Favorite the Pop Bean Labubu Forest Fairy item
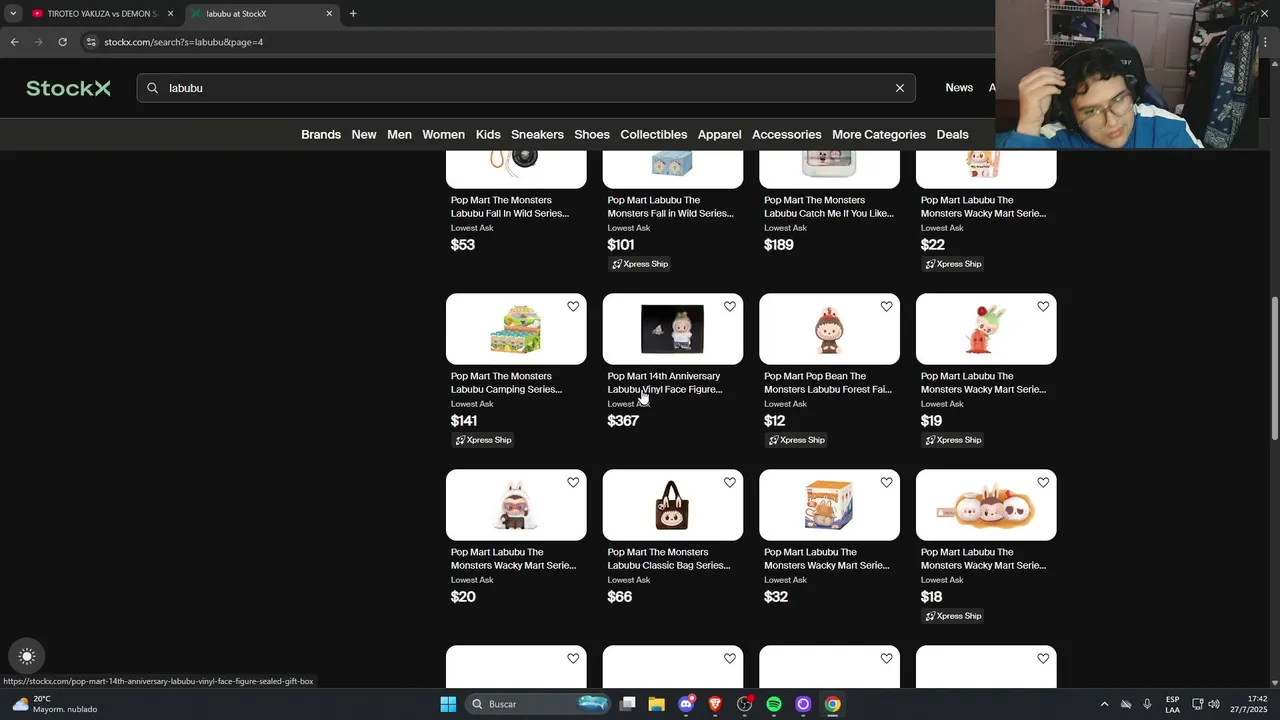 (886, 307)
